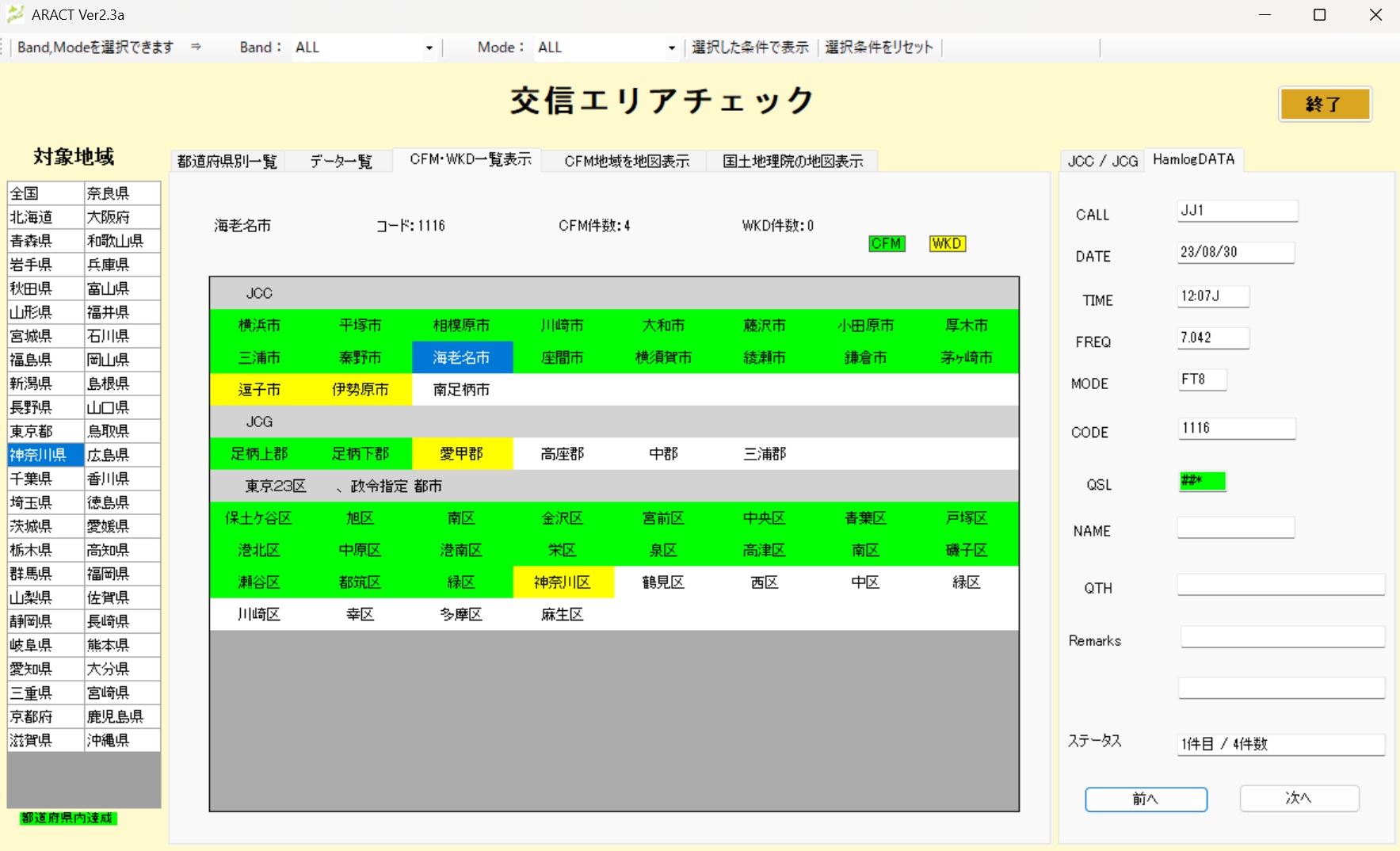Select 広島県 in the region list
The image size is (1400, 851).
tap(122, 455)
